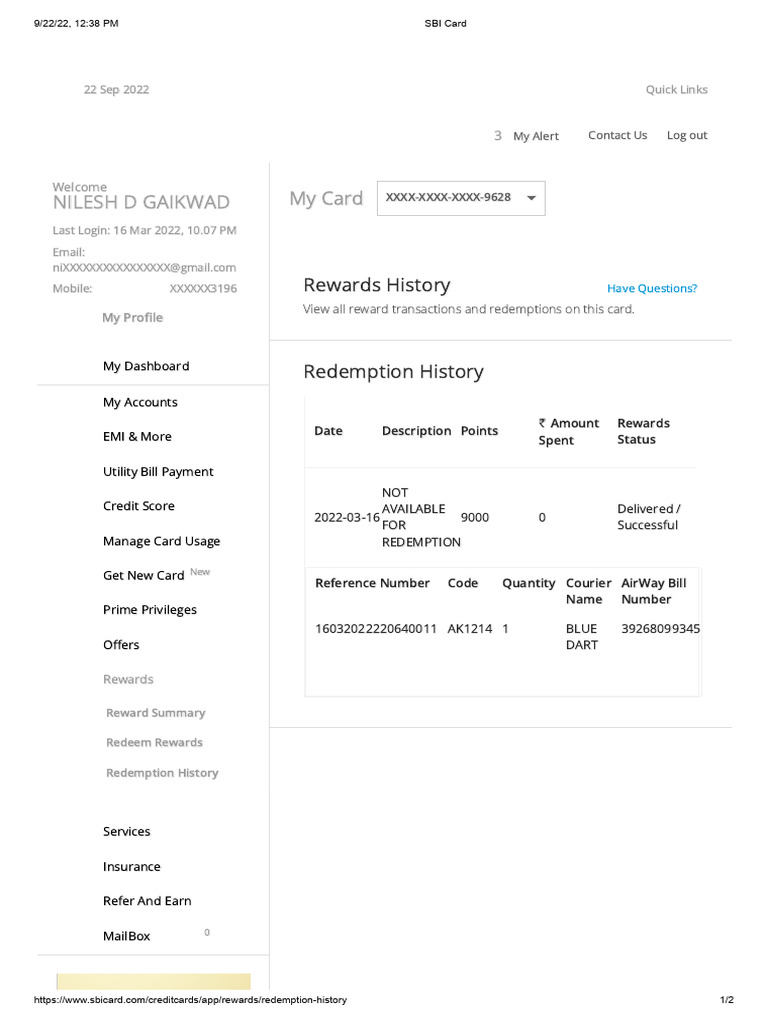Image resolution: width=768 pixels, height=1024 pixels.
Task: Click the Code column header
Action: (x=462, y=583)
